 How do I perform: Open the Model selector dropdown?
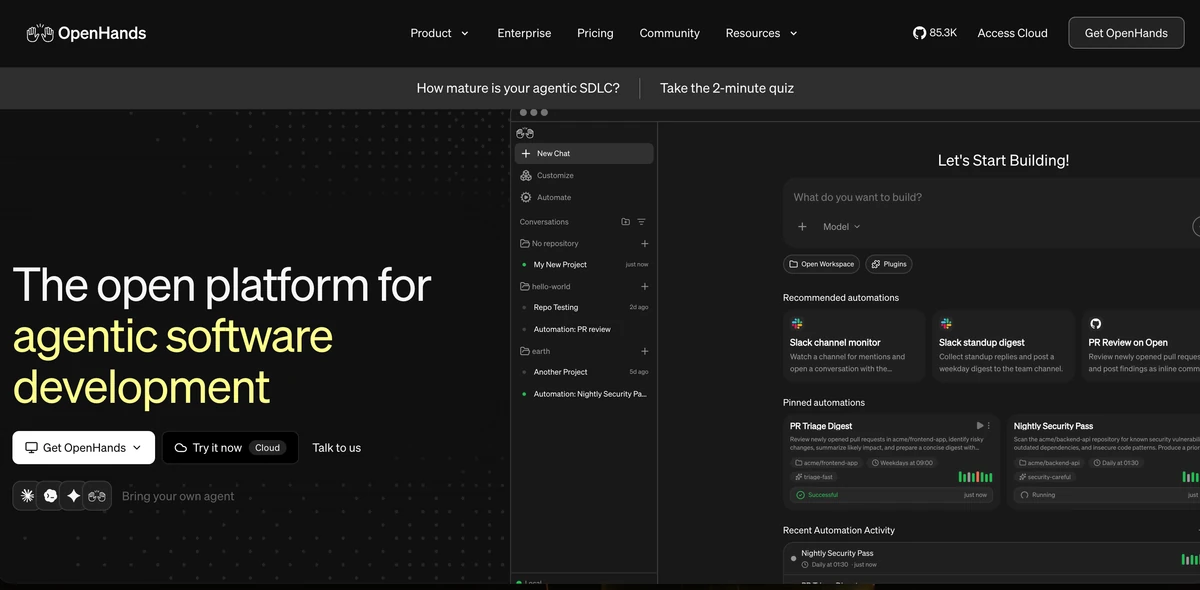tap(841, 227)
